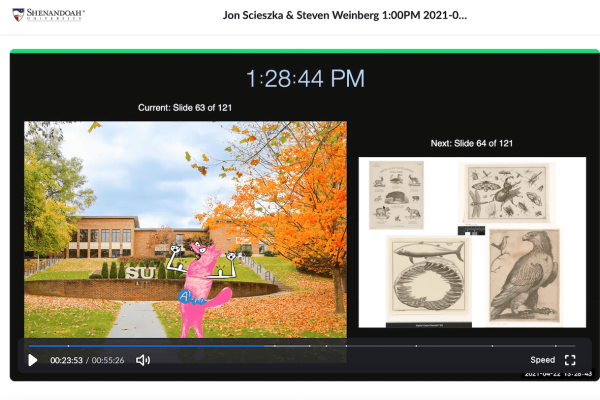Click the "Current: Slide 63 of 121" label
600x400 pixels.
tap(185, 107)
